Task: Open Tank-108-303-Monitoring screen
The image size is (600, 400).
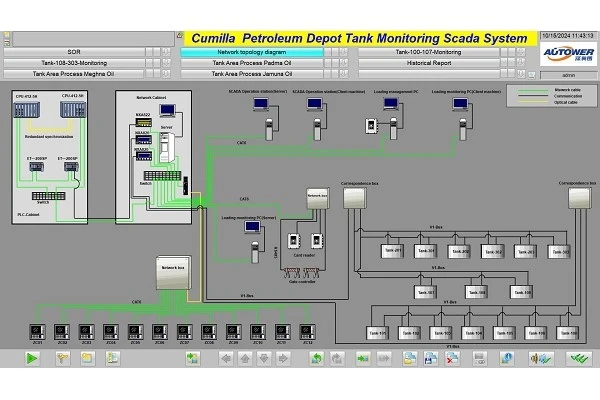Action: [x=74, y=63]
